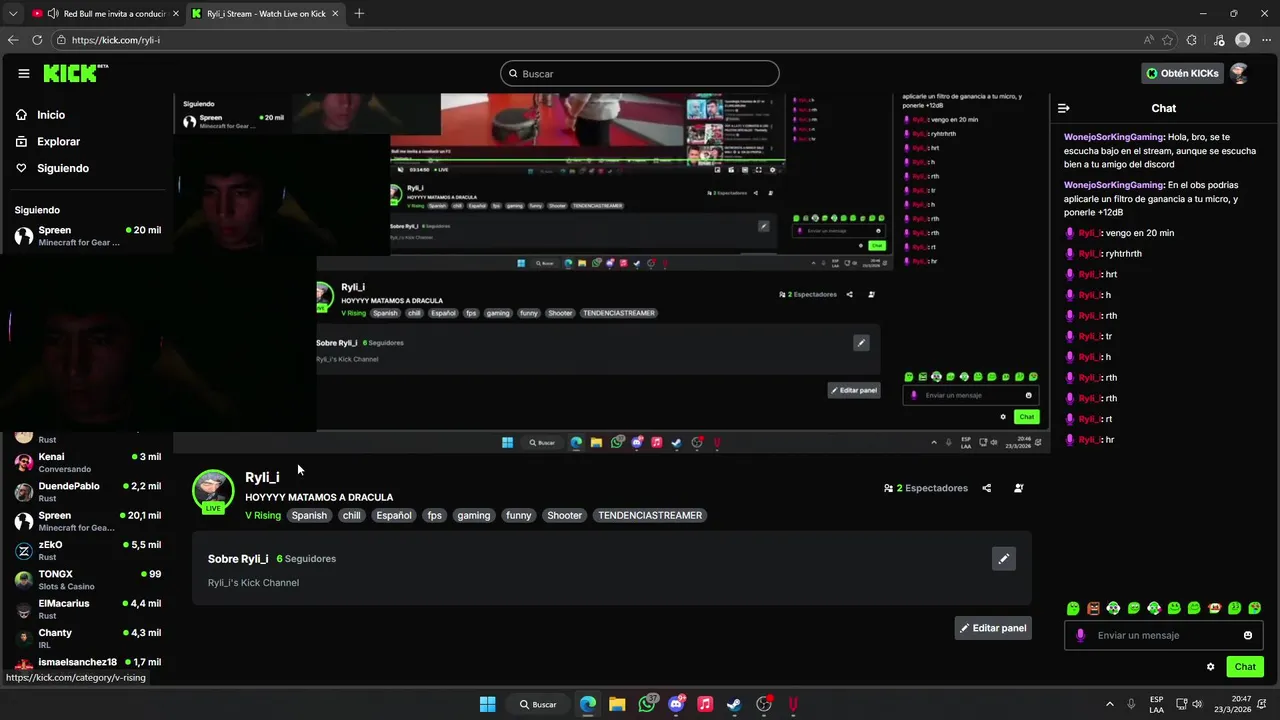
Task: Click the Ryli_i channel avatar with LIVE badge
Action: pyautogui.click(x=213, y=490)
